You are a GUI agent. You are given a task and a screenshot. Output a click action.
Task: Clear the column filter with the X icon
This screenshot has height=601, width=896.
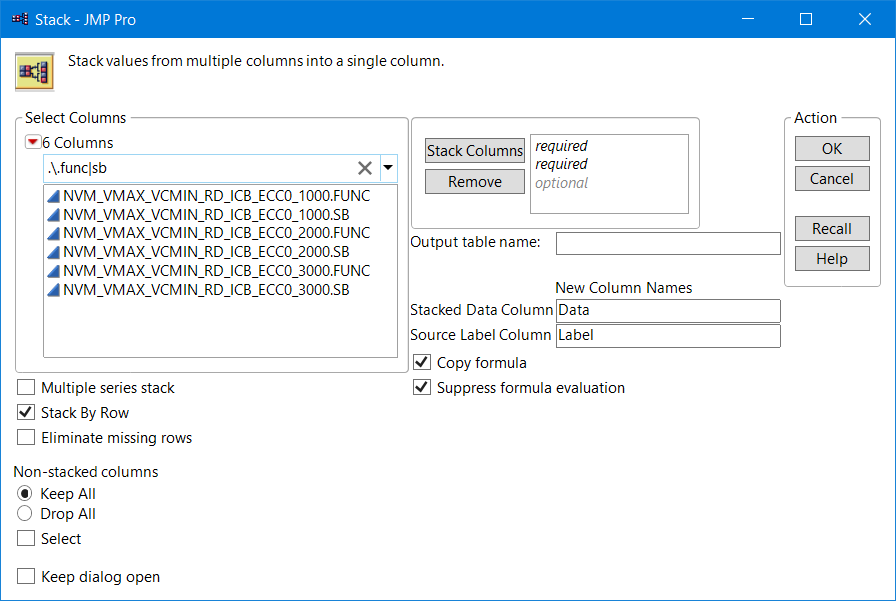pos(365,168)
